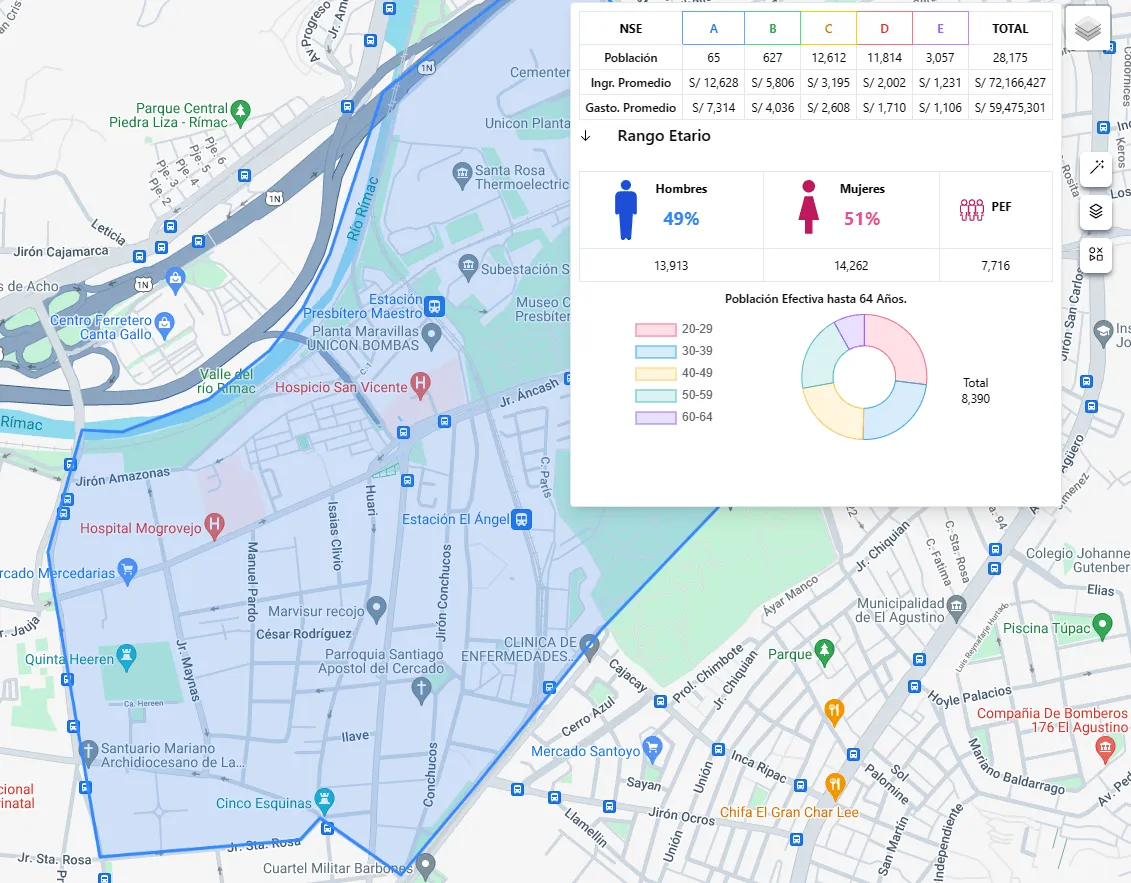Screen dimensions: 1131x883
Task: Open the stacked layers tool button
Action: [1096, 211]
